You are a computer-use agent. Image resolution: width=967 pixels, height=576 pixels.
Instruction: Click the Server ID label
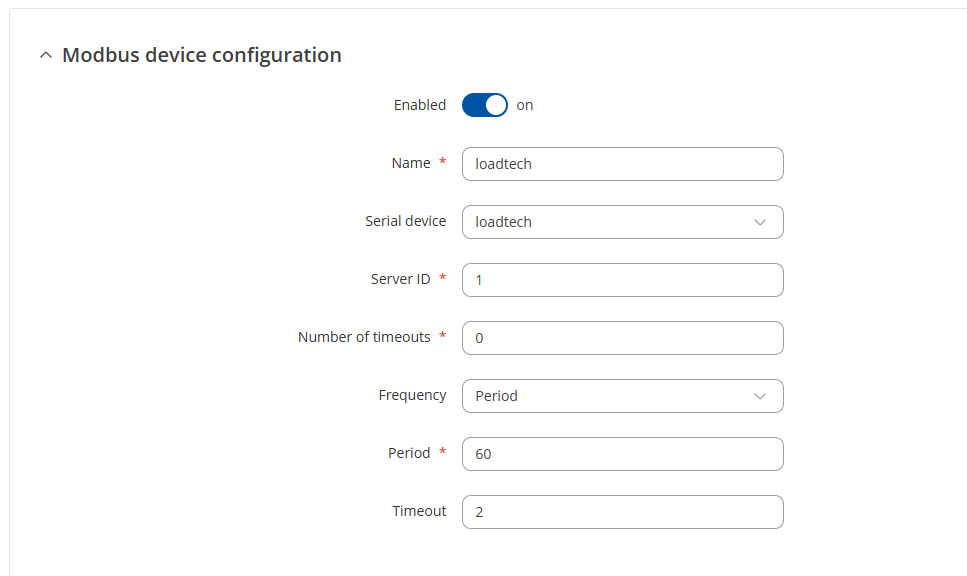[x=401, y=279]
